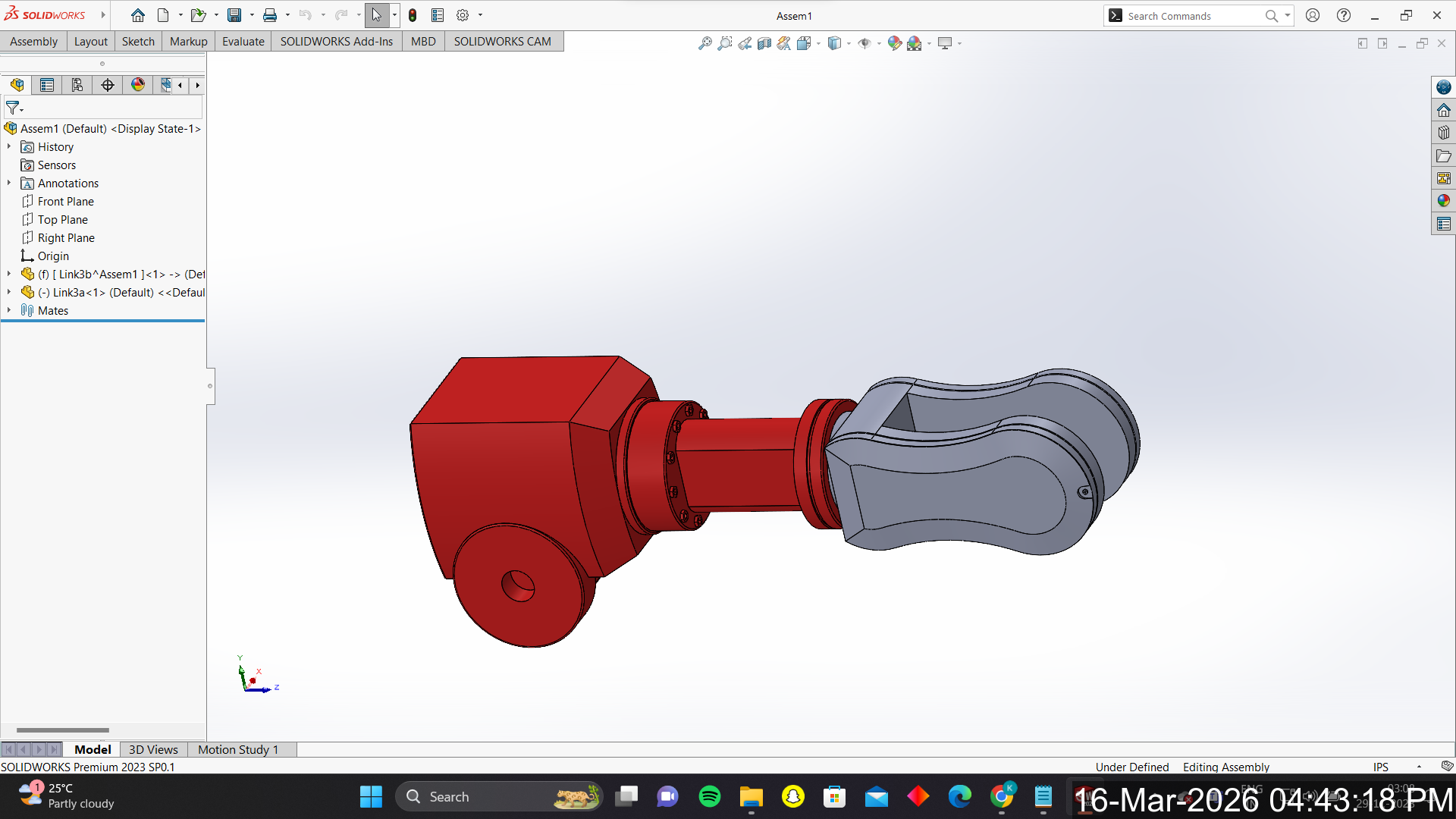This screenshot has width=1456, height=819.
Task: Open Design Library in task pane
Action: pyautogui.click(x=1443, y=133)
